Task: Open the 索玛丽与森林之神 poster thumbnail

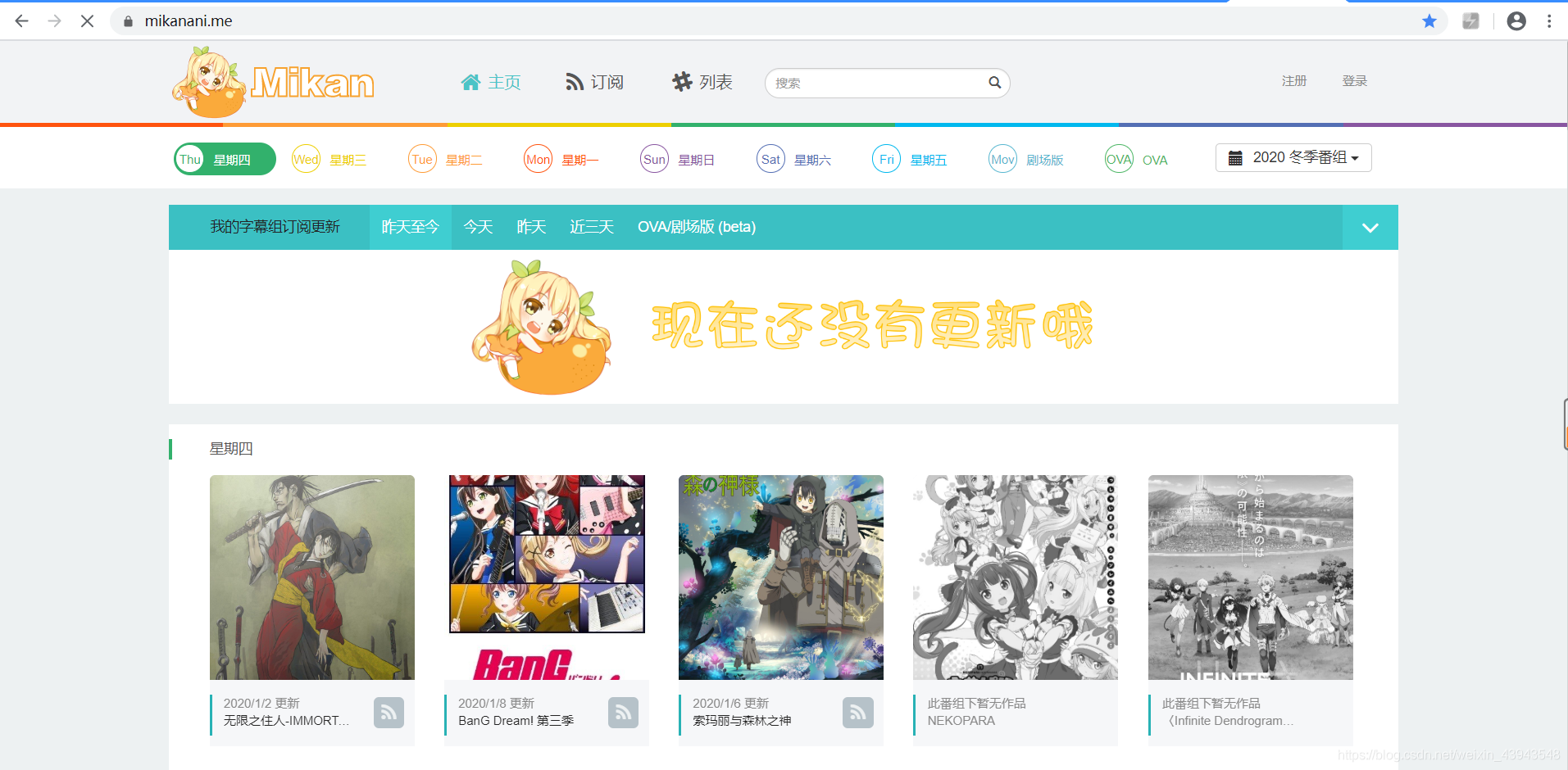Action: coord(781,577)
